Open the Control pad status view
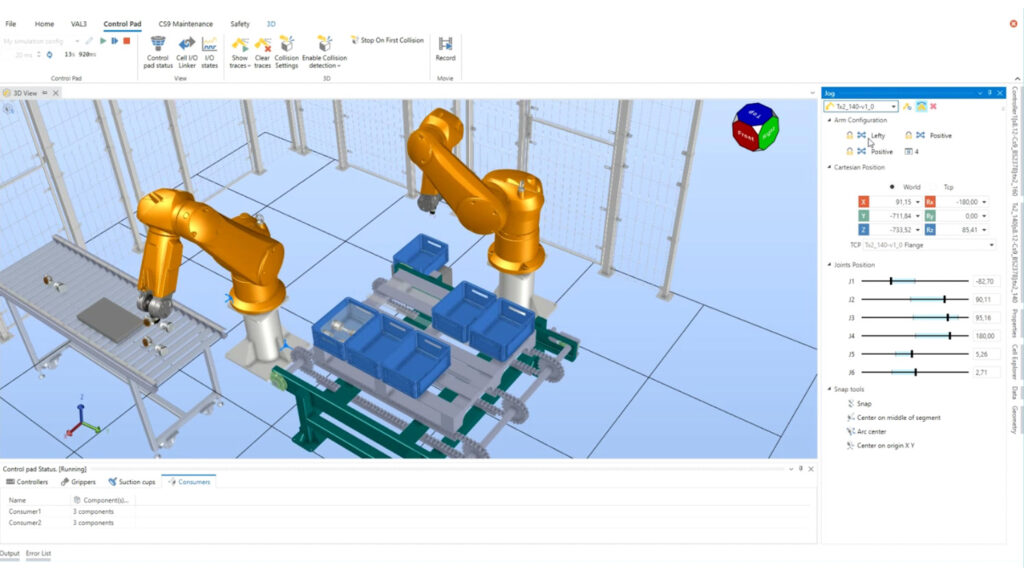The image size is (1024, 576). pyautogui.click(x=158, y=50)
